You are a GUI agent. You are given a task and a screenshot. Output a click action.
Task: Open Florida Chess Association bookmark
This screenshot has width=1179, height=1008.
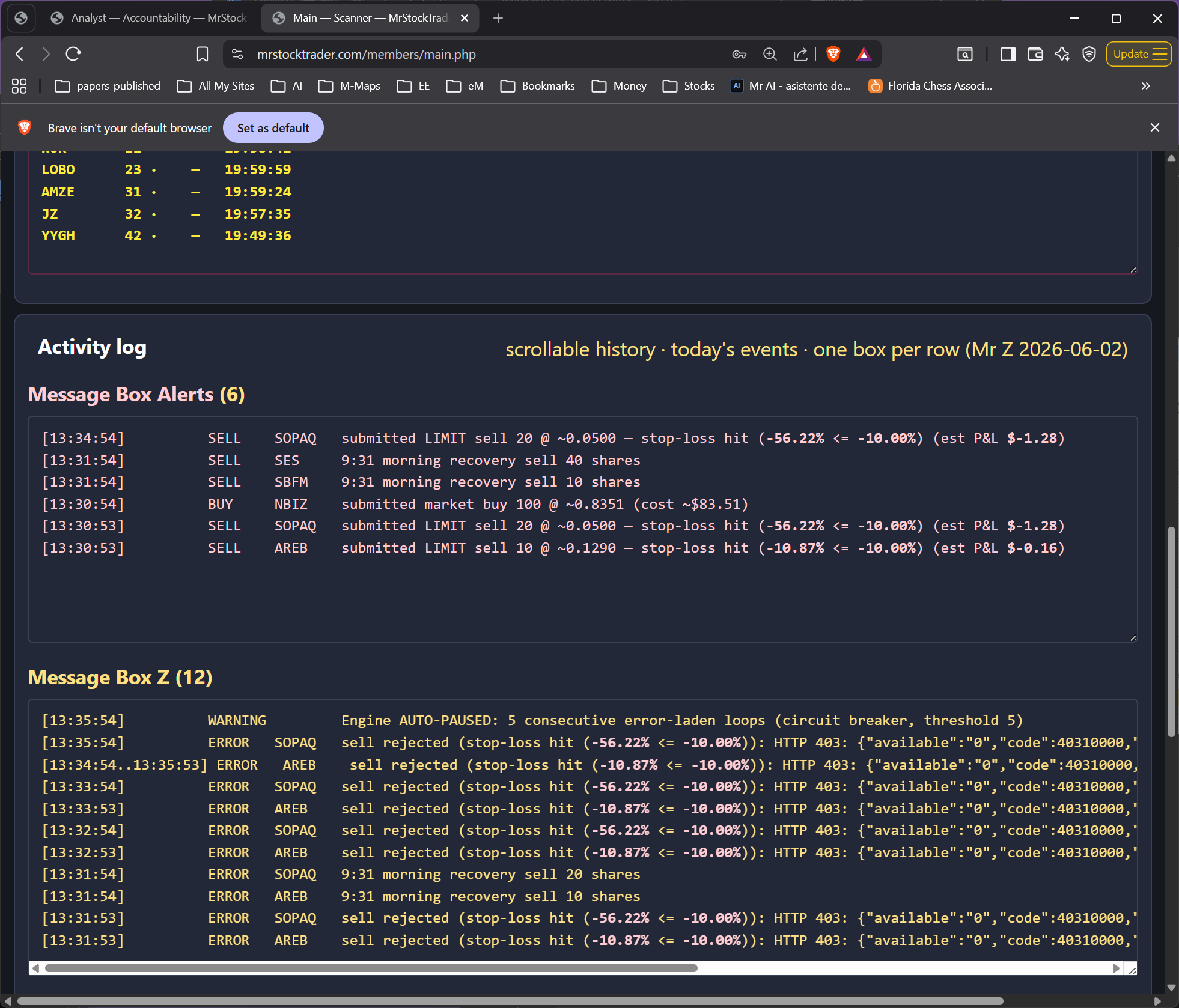pyautogui.click(x=930, y=86)
